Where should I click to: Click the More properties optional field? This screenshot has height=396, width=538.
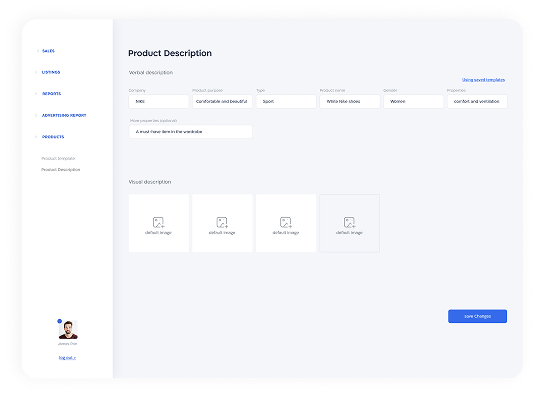pos(191,132)
